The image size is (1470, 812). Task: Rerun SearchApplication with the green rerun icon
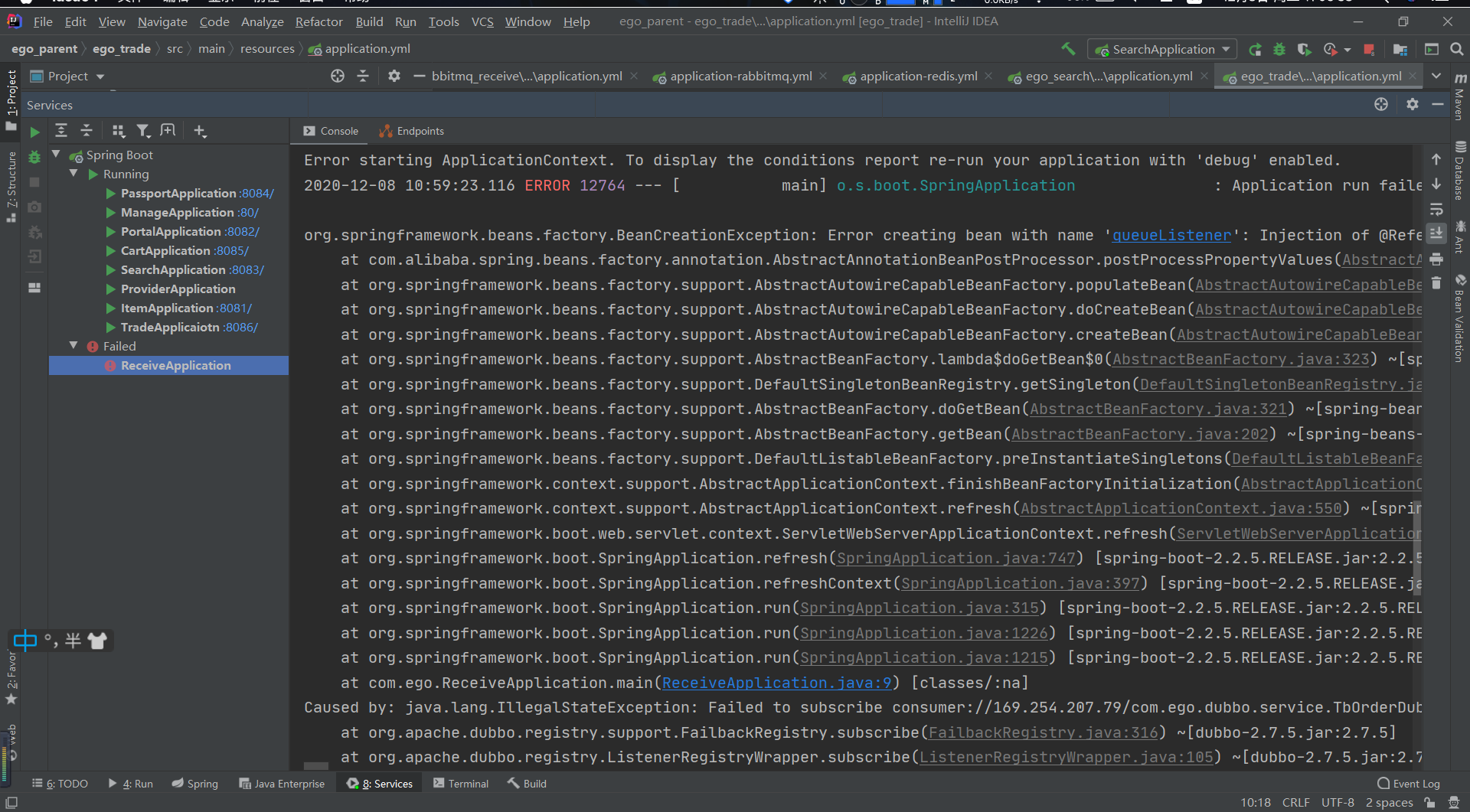1255,49
